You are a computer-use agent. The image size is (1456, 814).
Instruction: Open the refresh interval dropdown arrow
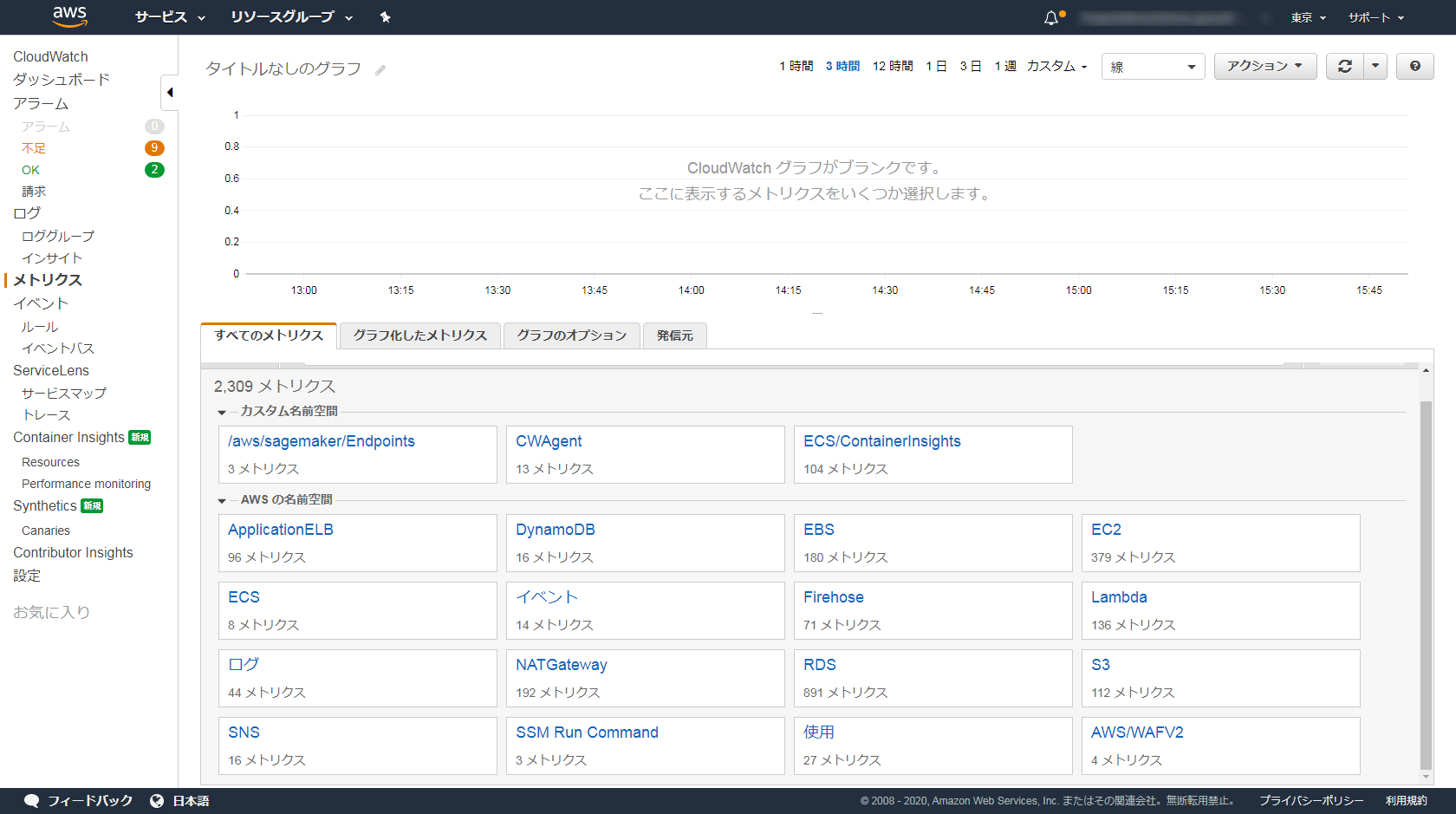click(x=1375, y=66)
